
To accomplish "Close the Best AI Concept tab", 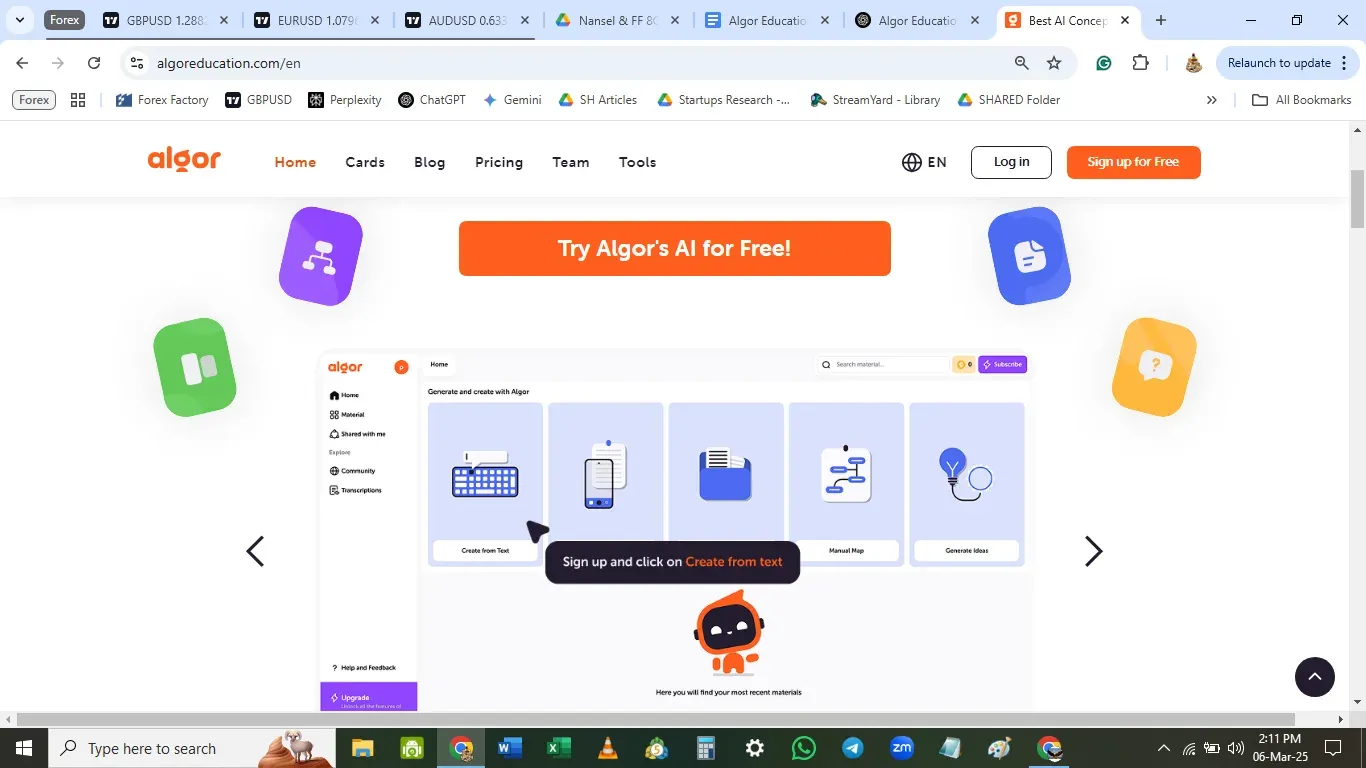I will (1125, 20).
